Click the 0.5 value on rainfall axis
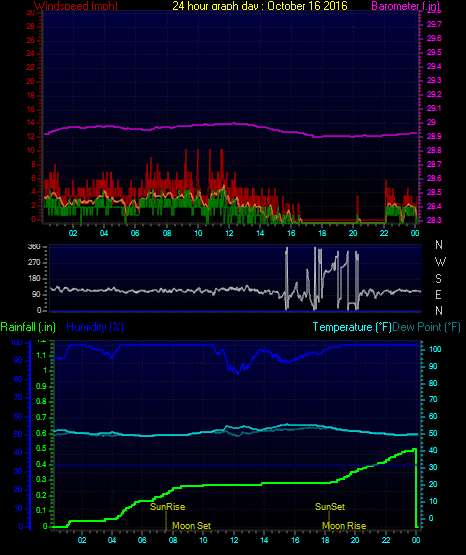 coord(41,448)
